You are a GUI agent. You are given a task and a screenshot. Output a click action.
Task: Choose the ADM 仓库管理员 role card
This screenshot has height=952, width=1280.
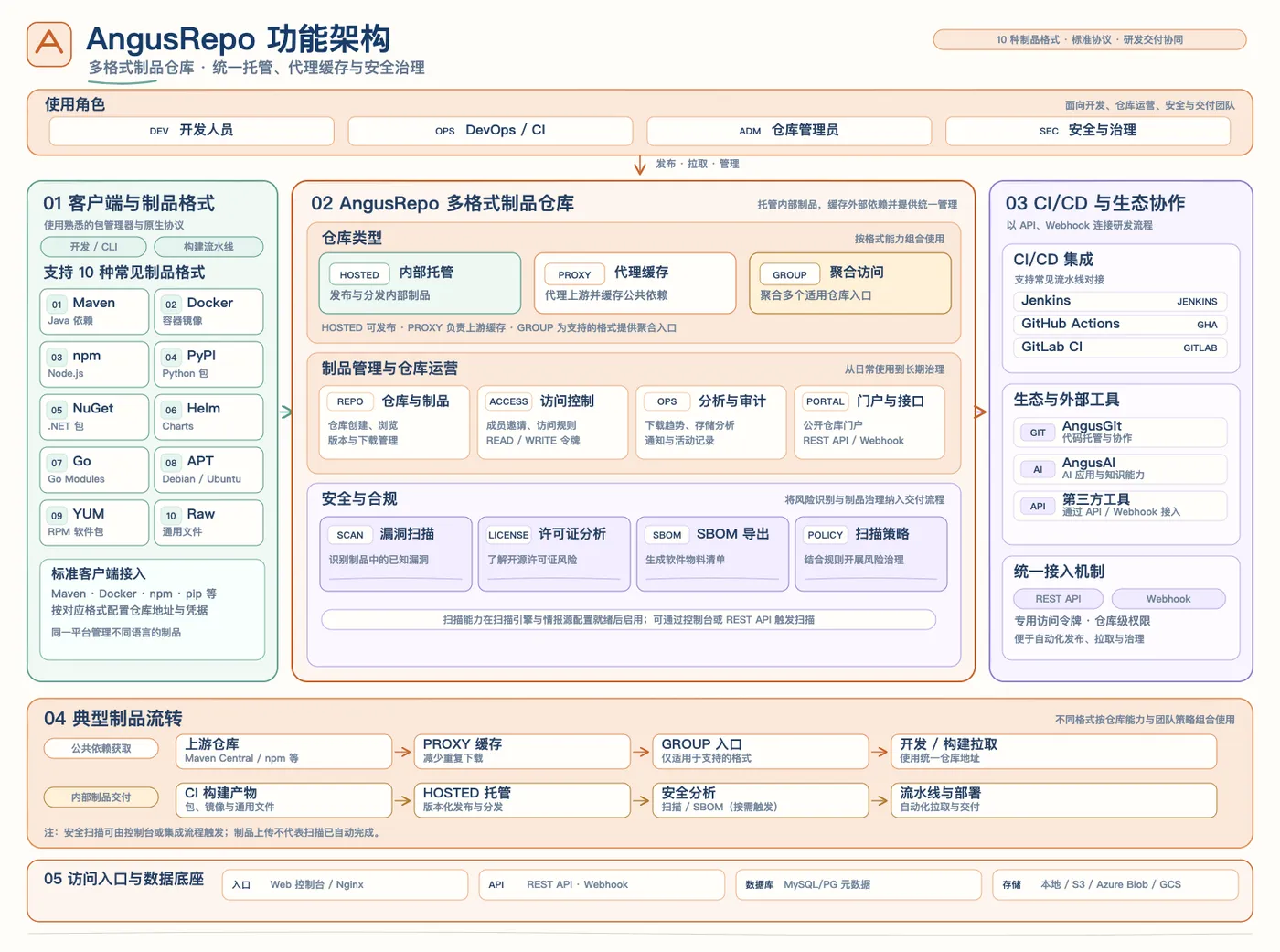click(x=789, y=131)
